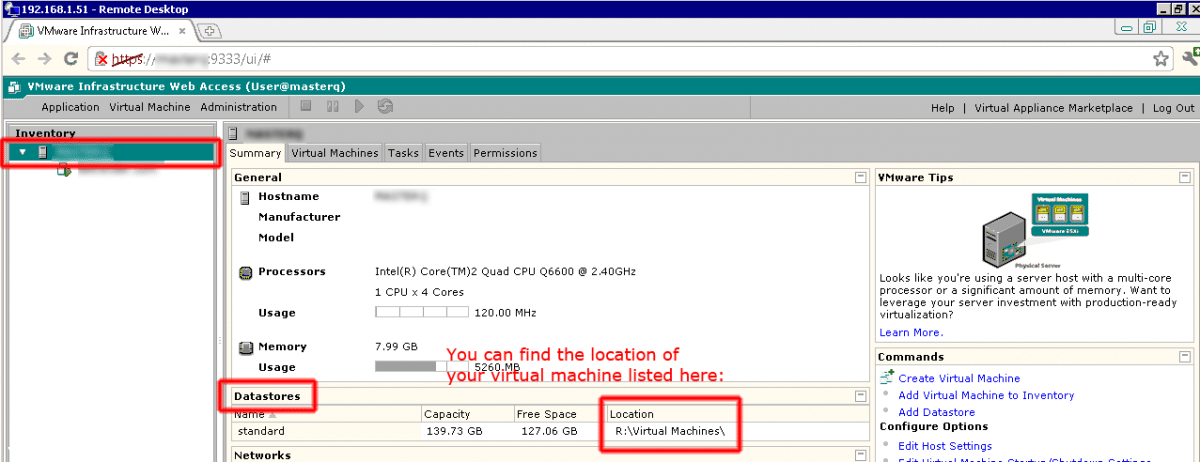This screenshot has width=1200, height=462.
Task: Switch to the Summary tab
Action: click(x=255, y=153)
